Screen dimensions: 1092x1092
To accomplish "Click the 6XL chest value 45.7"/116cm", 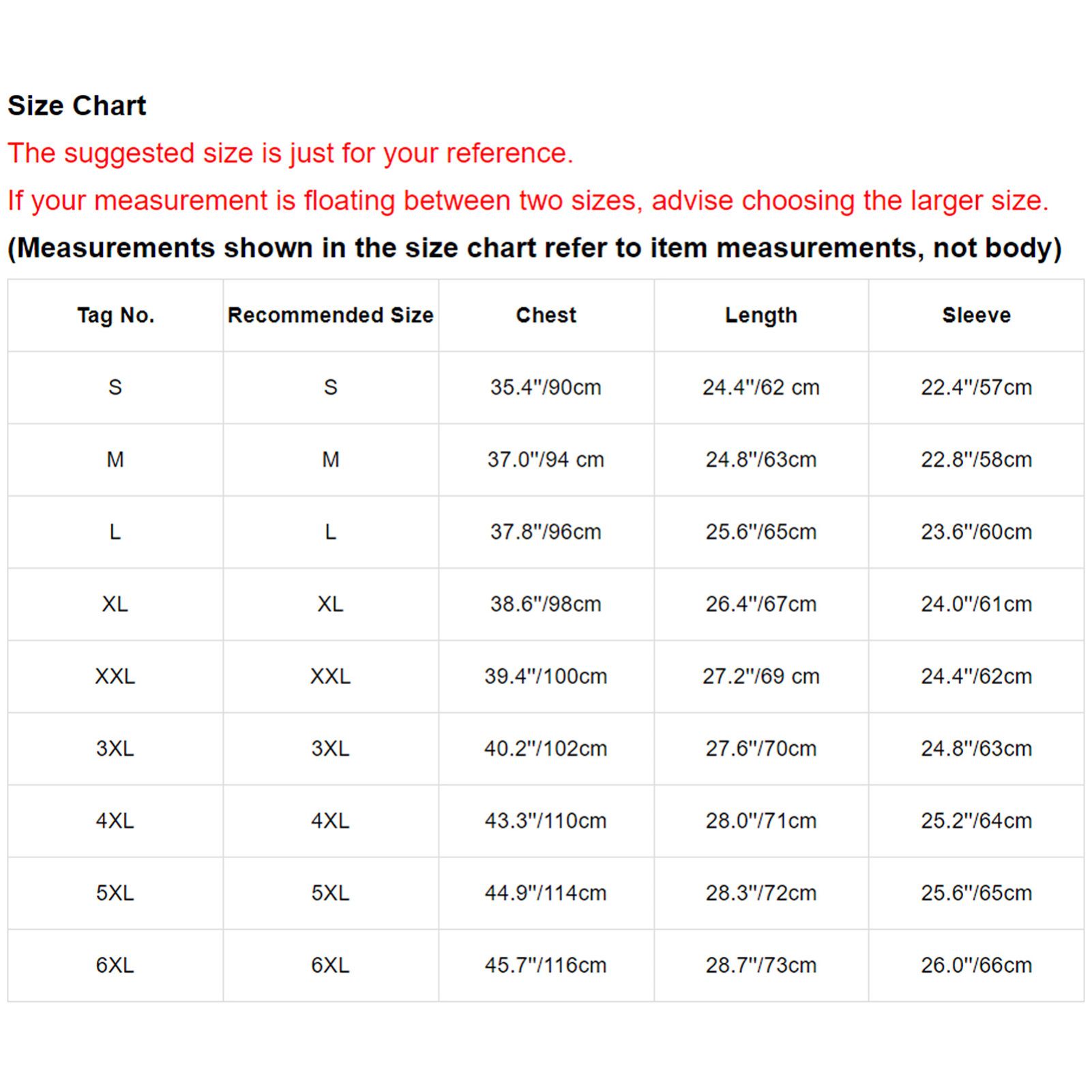I will point(546,965).
